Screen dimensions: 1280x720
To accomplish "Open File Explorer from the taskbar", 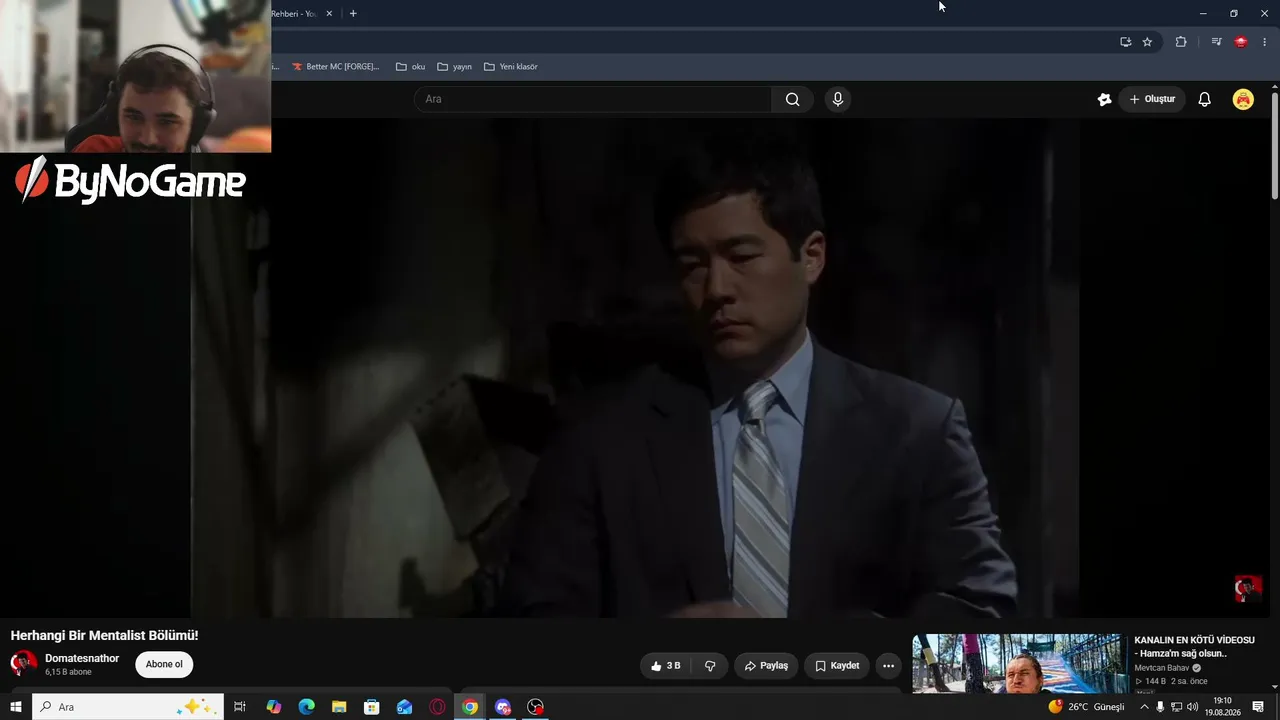I will coord(339,707).
